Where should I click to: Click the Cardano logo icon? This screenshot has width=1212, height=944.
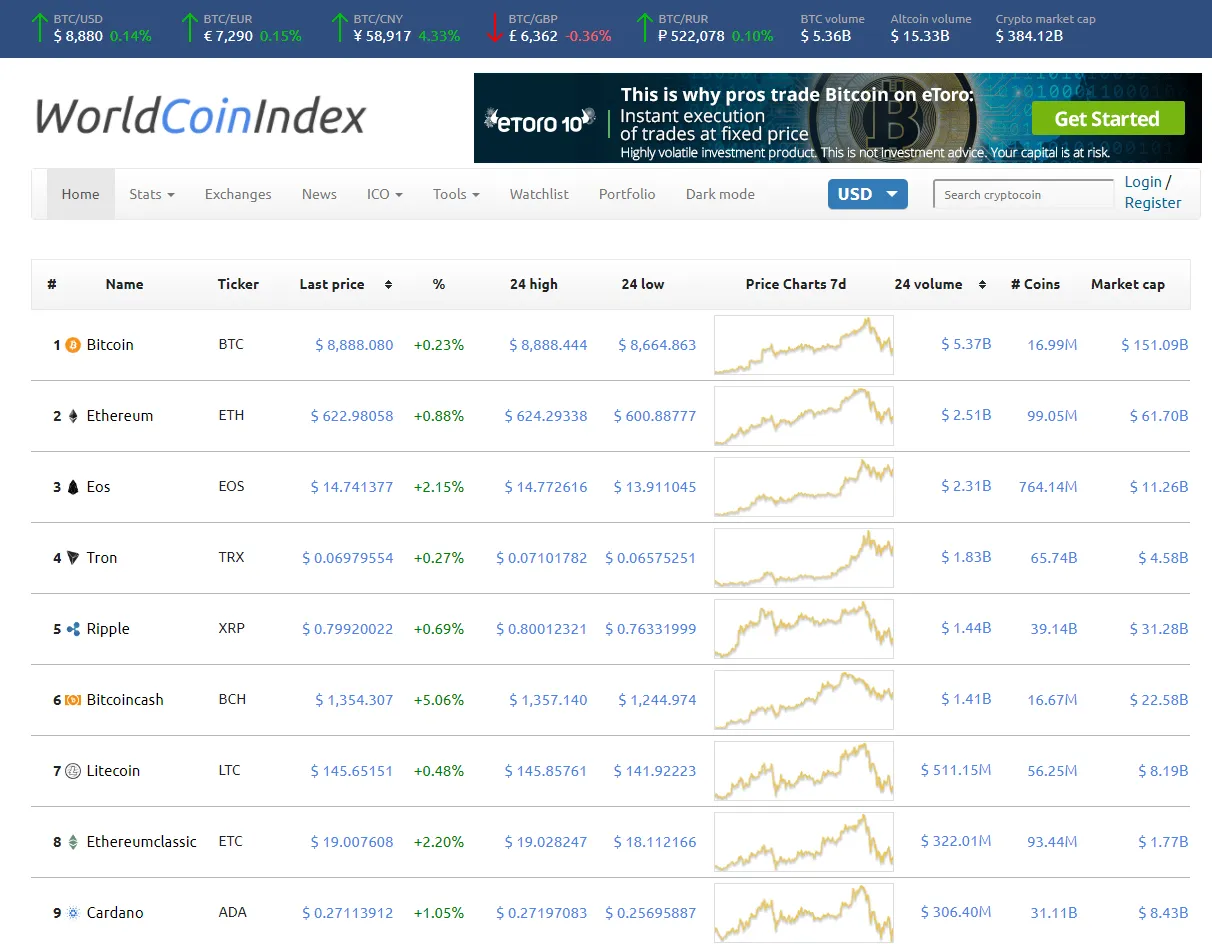click(72, 913)
